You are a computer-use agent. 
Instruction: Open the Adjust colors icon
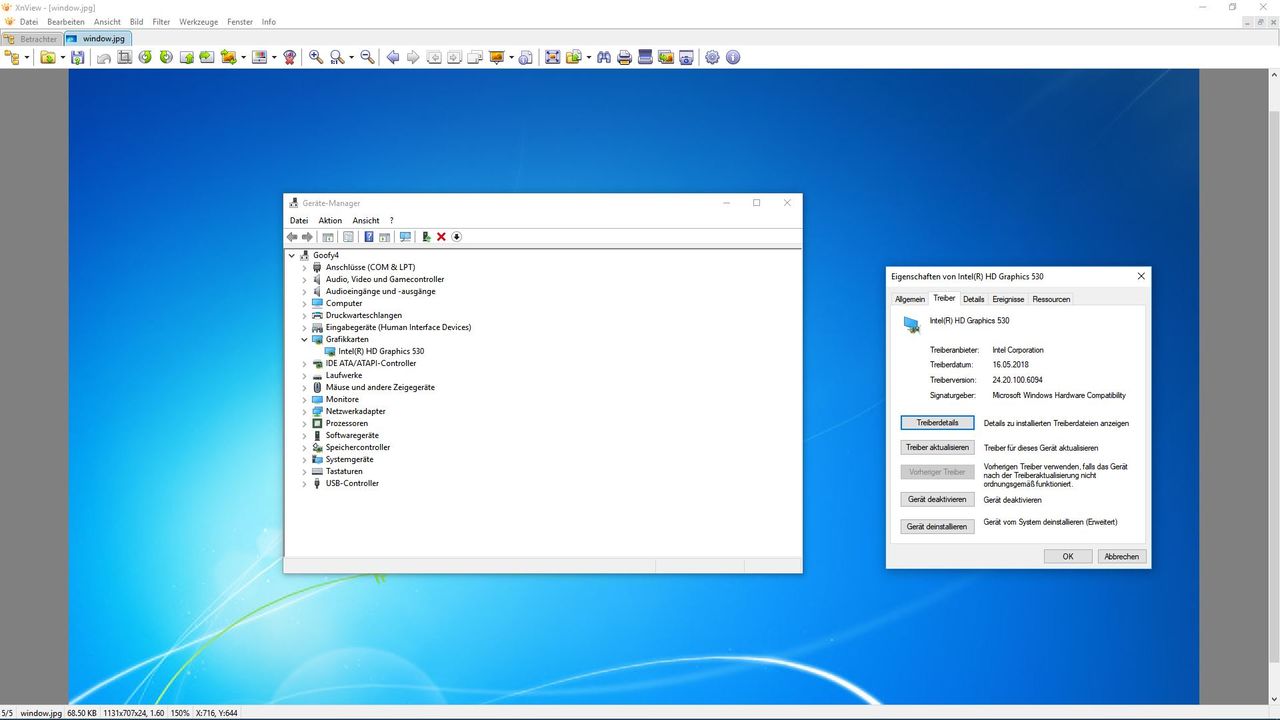[x=259, y=57]
